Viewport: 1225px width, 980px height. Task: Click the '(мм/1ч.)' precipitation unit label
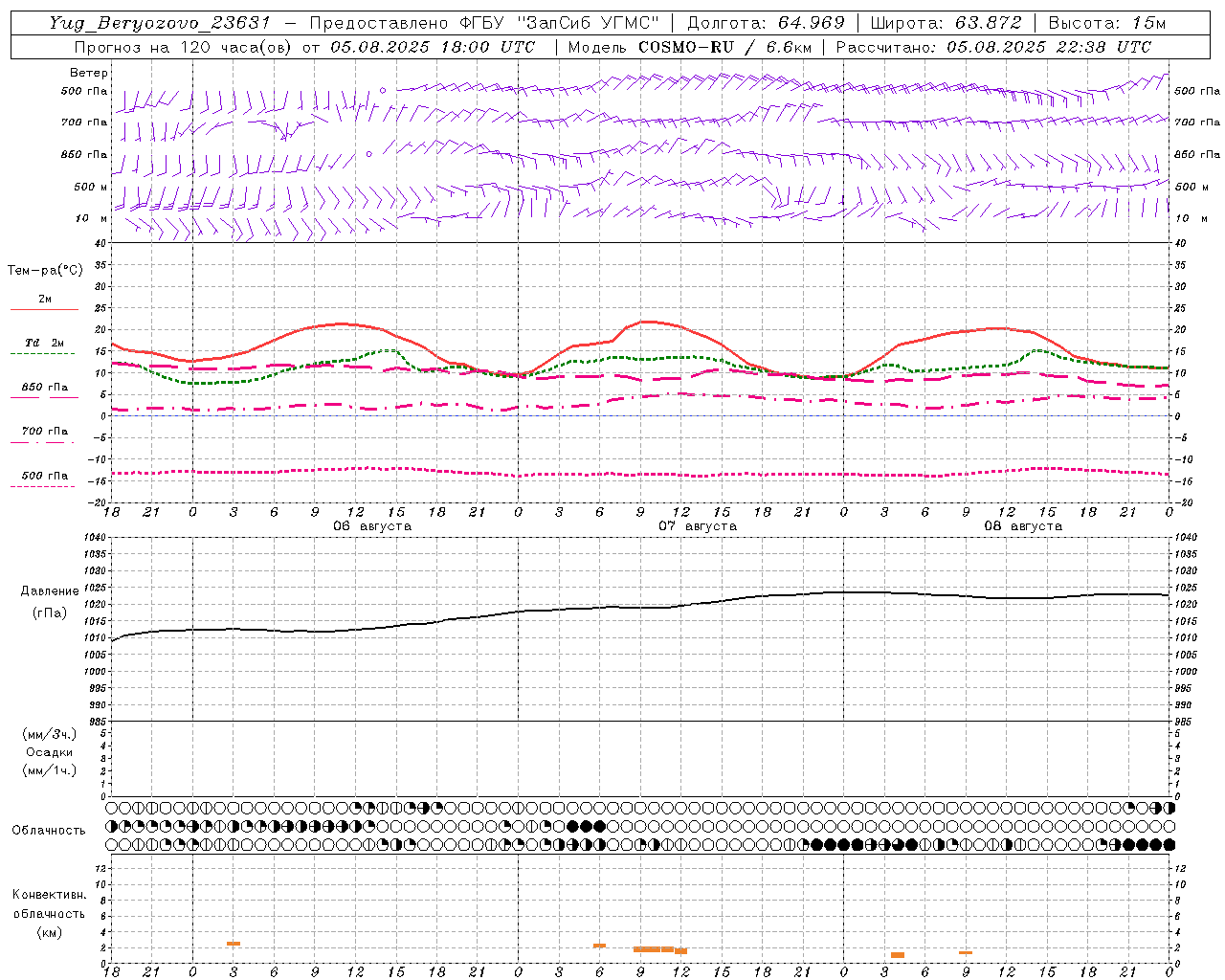tap(50, 770)
